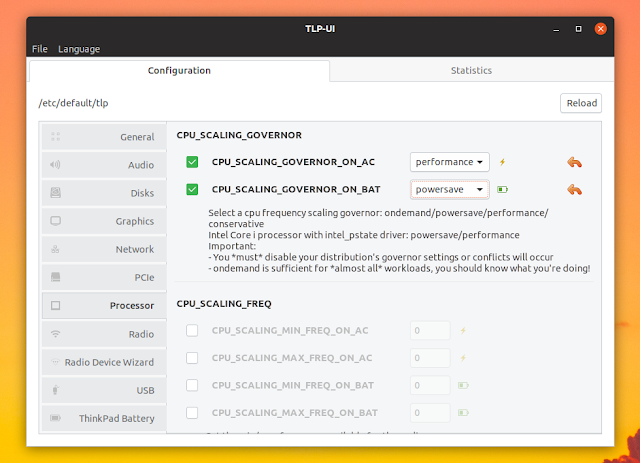Image resolution: width=640 pixels, height=463 pixels.
Task: Enable the CPU_SCALING_MIN_FREQ_ON_AC checkbox
Action: (192, 330)
